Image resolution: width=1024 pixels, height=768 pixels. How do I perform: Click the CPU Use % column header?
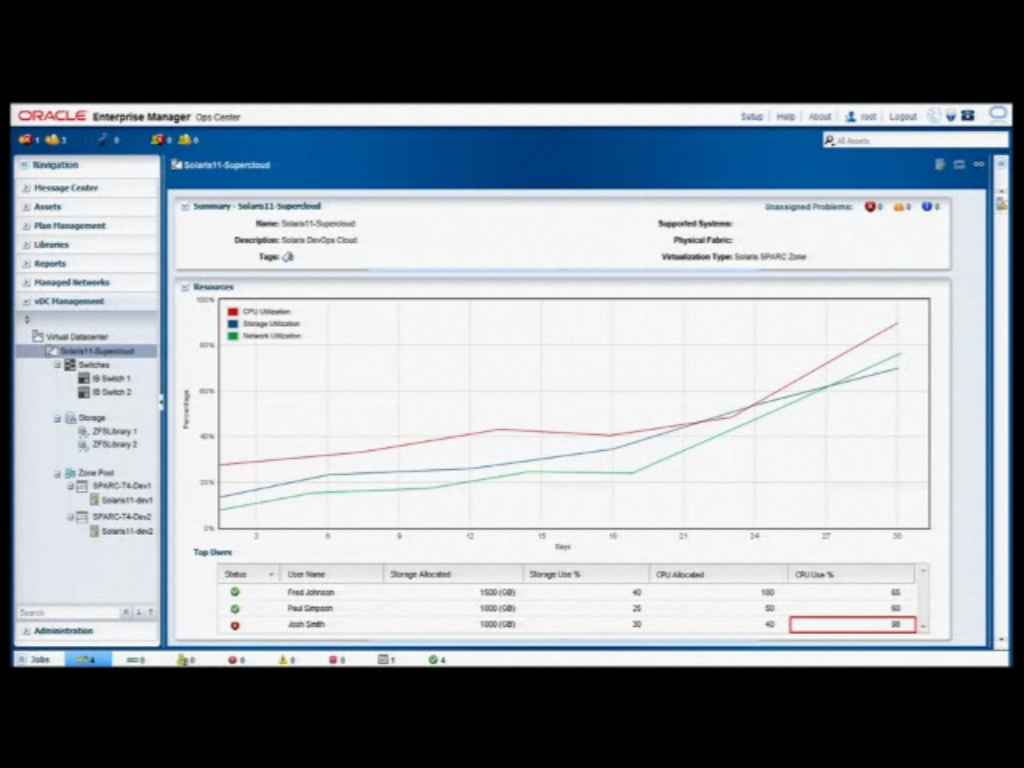click(852, 574)
